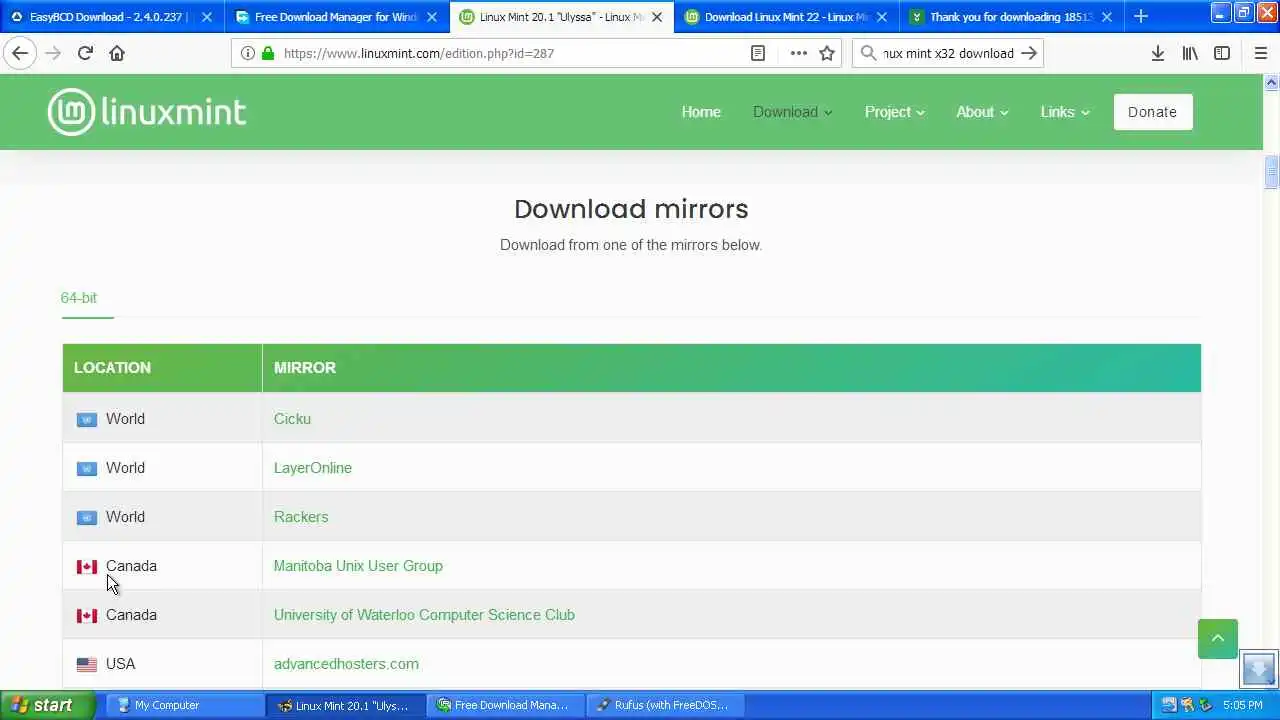Open University of Waterloo Computer Science Club mirror
This screenshot has width=1280, height=720.
424,615
